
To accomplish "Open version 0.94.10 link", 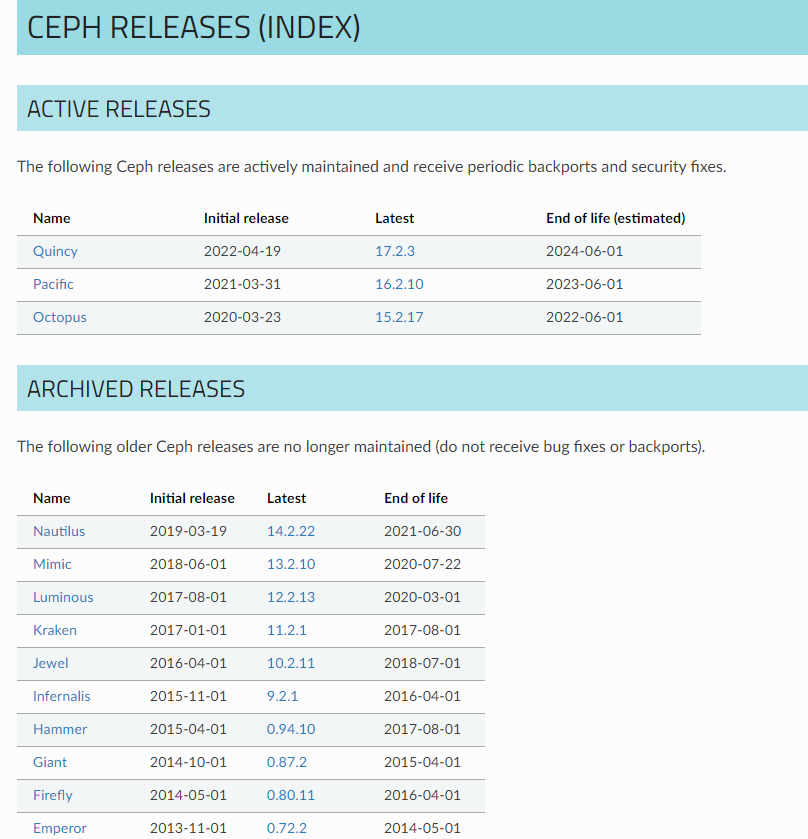I will click(291, 729).
